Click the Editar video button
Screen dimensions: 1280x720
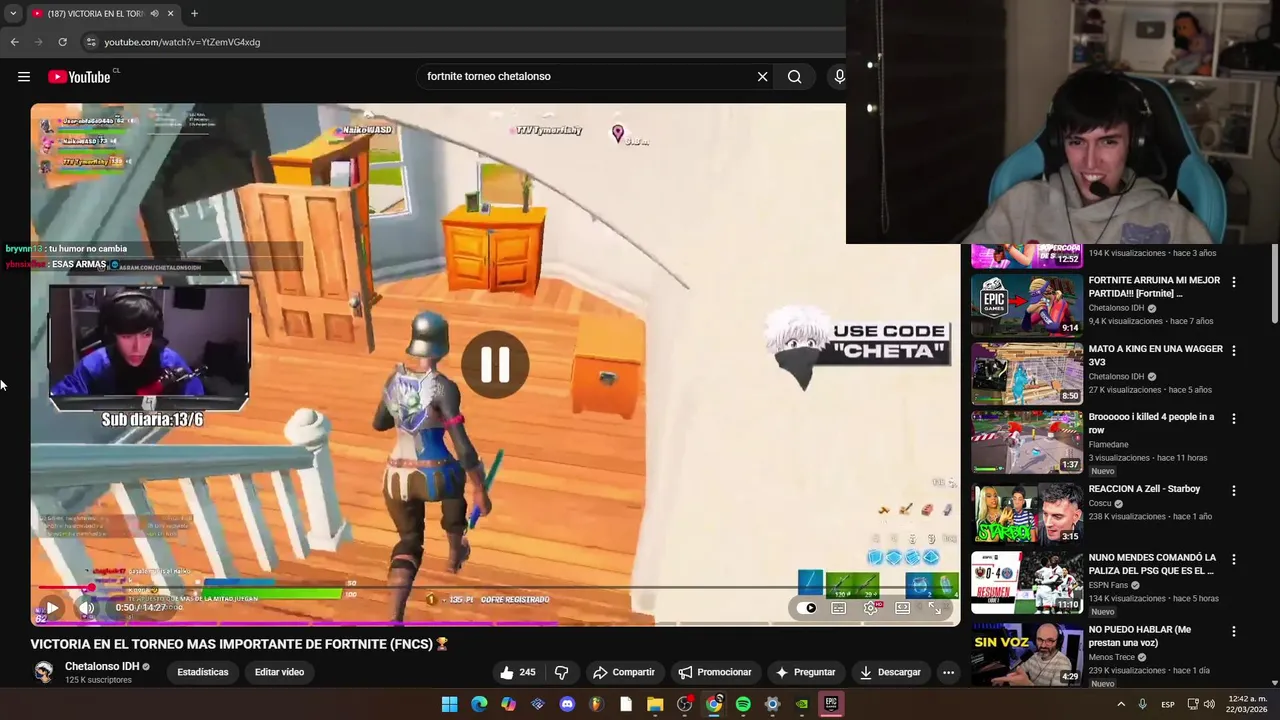(279, 672)
